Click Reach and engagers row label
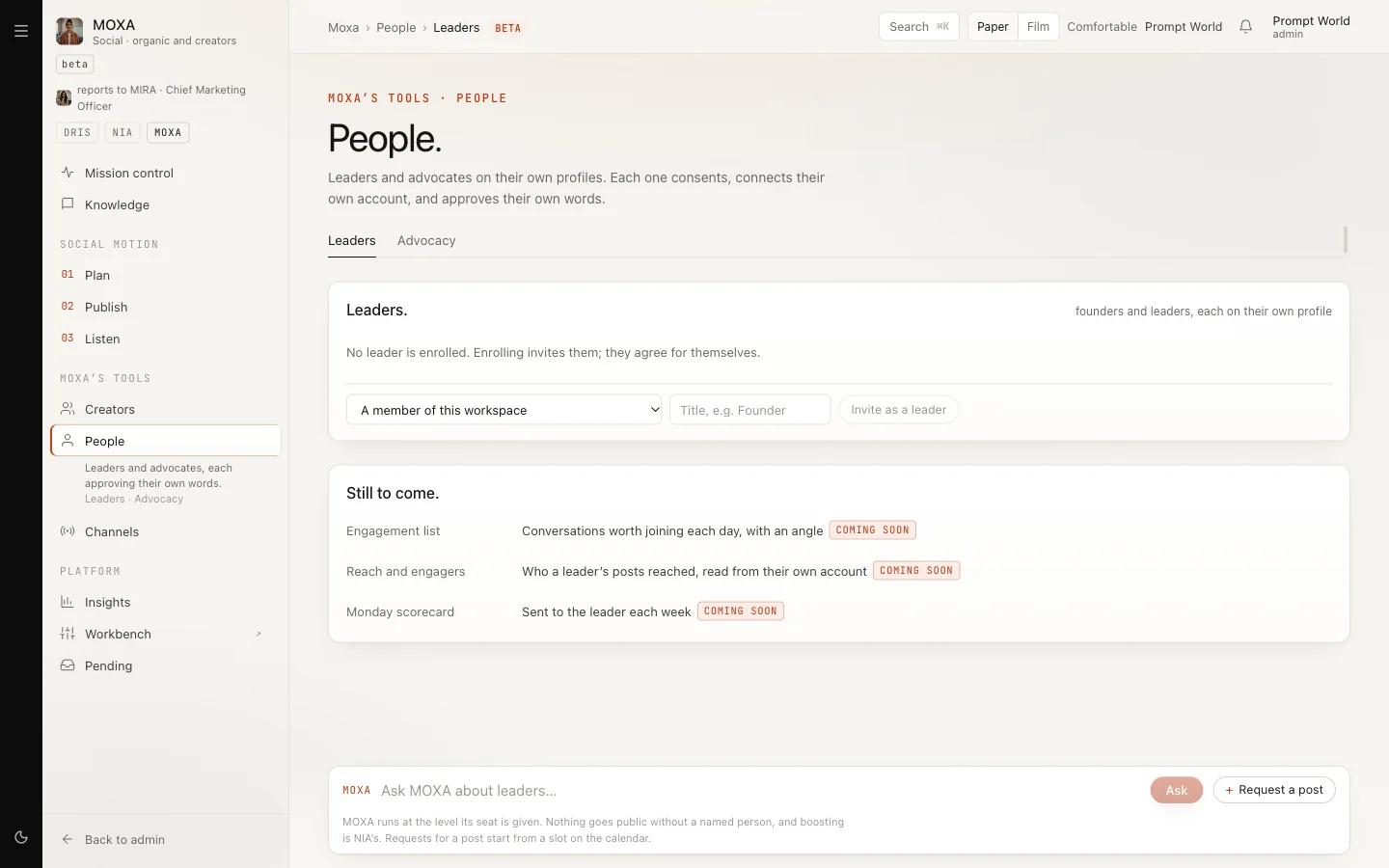1389x868 pixels. tap(405, 572)
